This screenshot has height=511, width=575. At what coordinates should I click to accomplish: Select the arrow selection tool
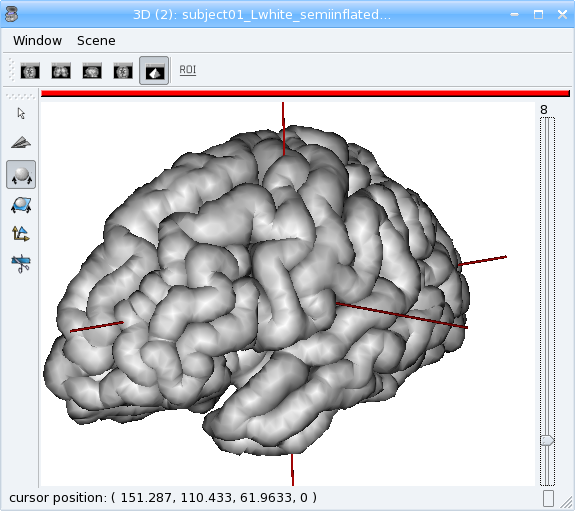(x=21, y=114)
